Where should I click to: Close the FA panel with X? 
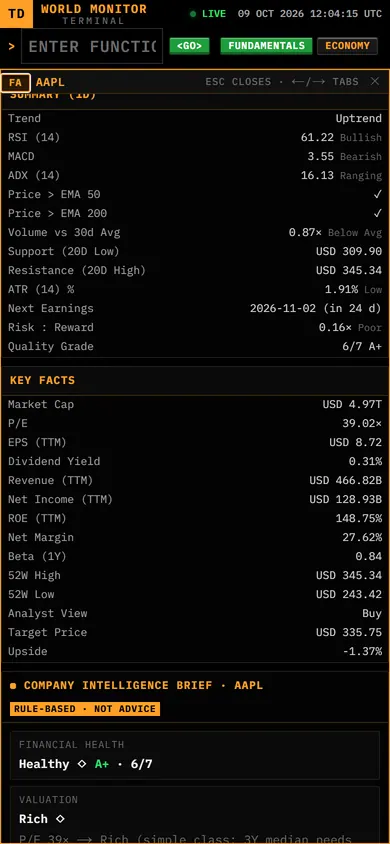375,81
